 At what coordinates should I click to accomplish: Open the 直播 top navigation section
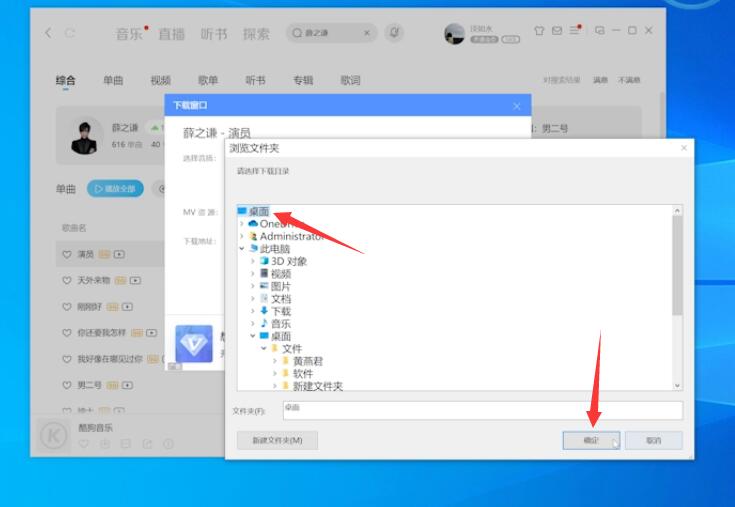(172, 34)
